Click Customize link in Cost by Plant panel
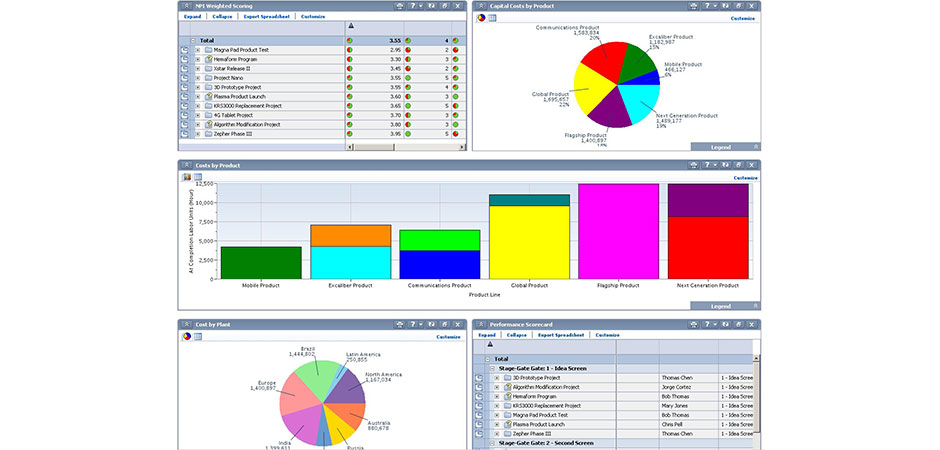The image size is (940, 450). tap(449, 337)
